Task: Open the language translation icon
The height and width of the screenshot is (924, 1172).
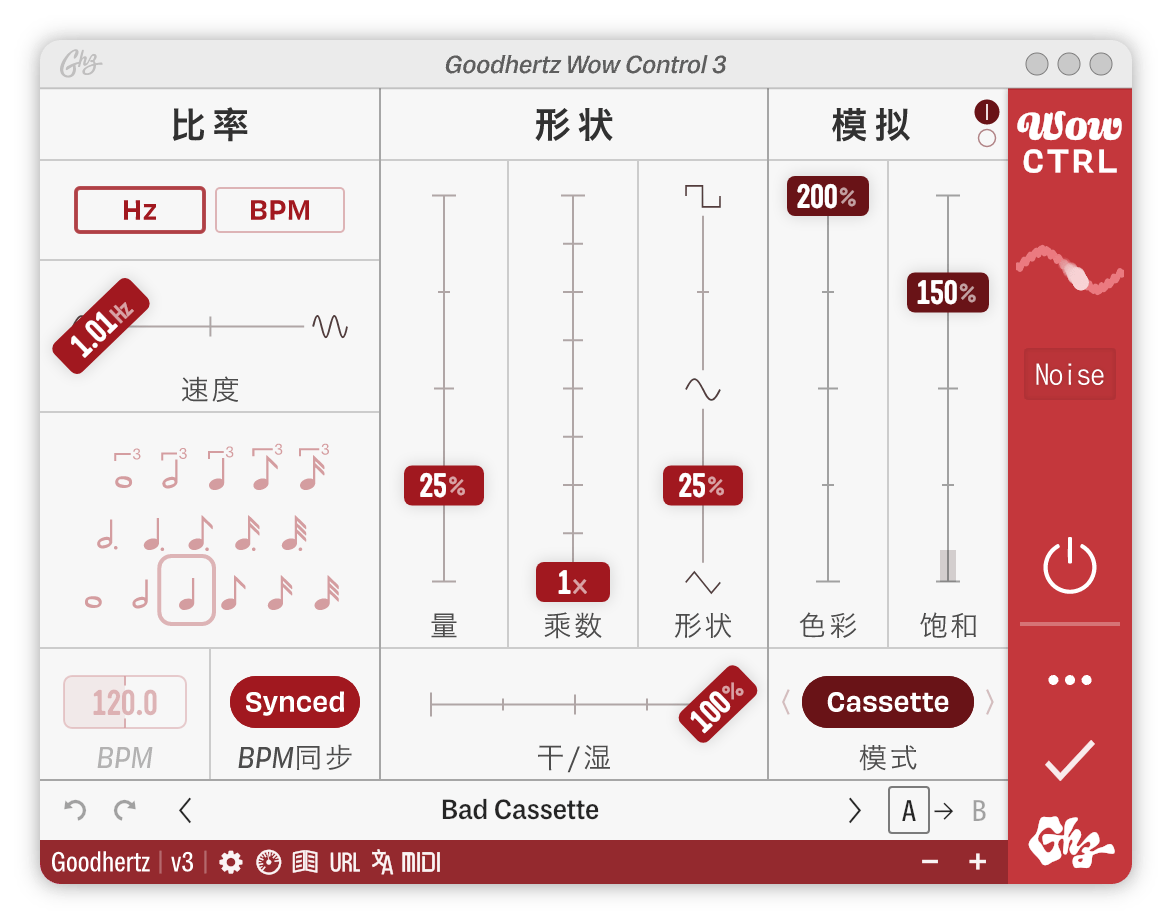Action: pos(383,861)
